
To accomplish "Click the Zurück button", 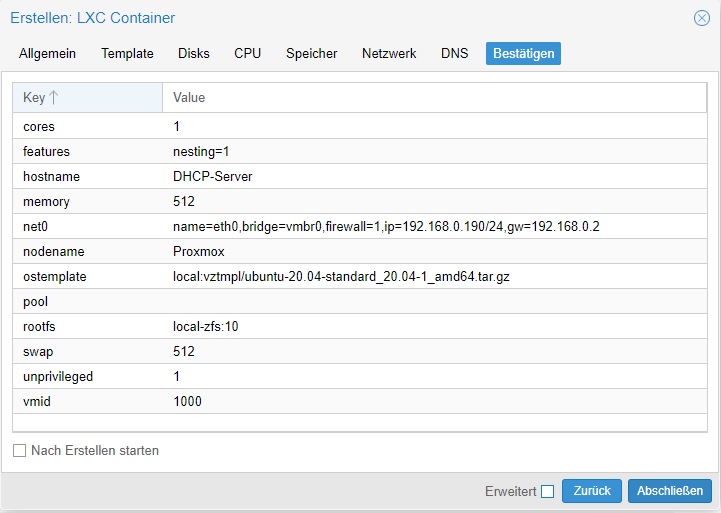I will pyautogui.click(x=592, y=491).
